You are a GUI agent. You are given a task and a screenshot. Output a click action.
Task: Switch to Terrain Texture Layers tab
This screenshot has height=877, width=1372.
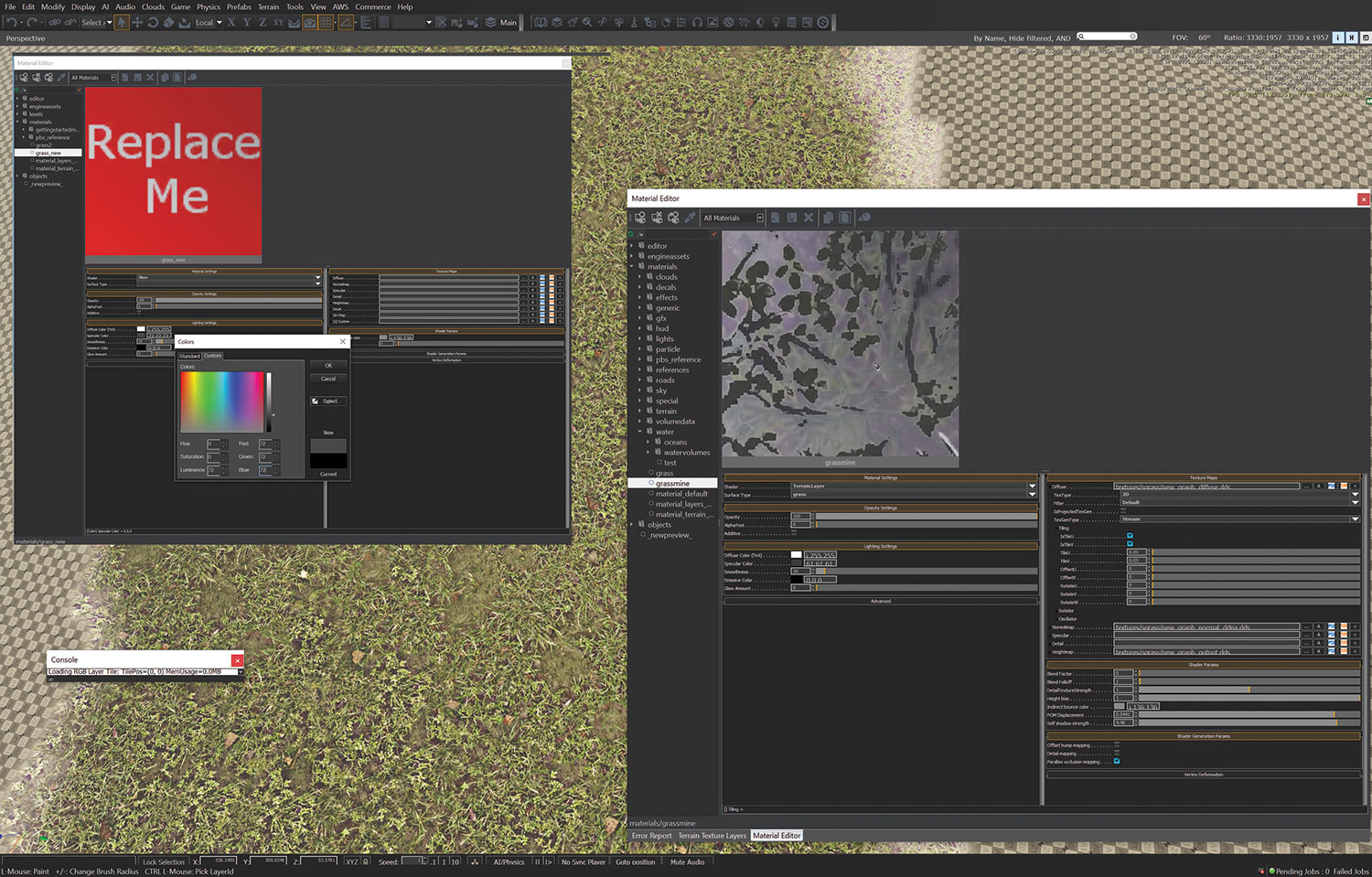click(712, 836)
